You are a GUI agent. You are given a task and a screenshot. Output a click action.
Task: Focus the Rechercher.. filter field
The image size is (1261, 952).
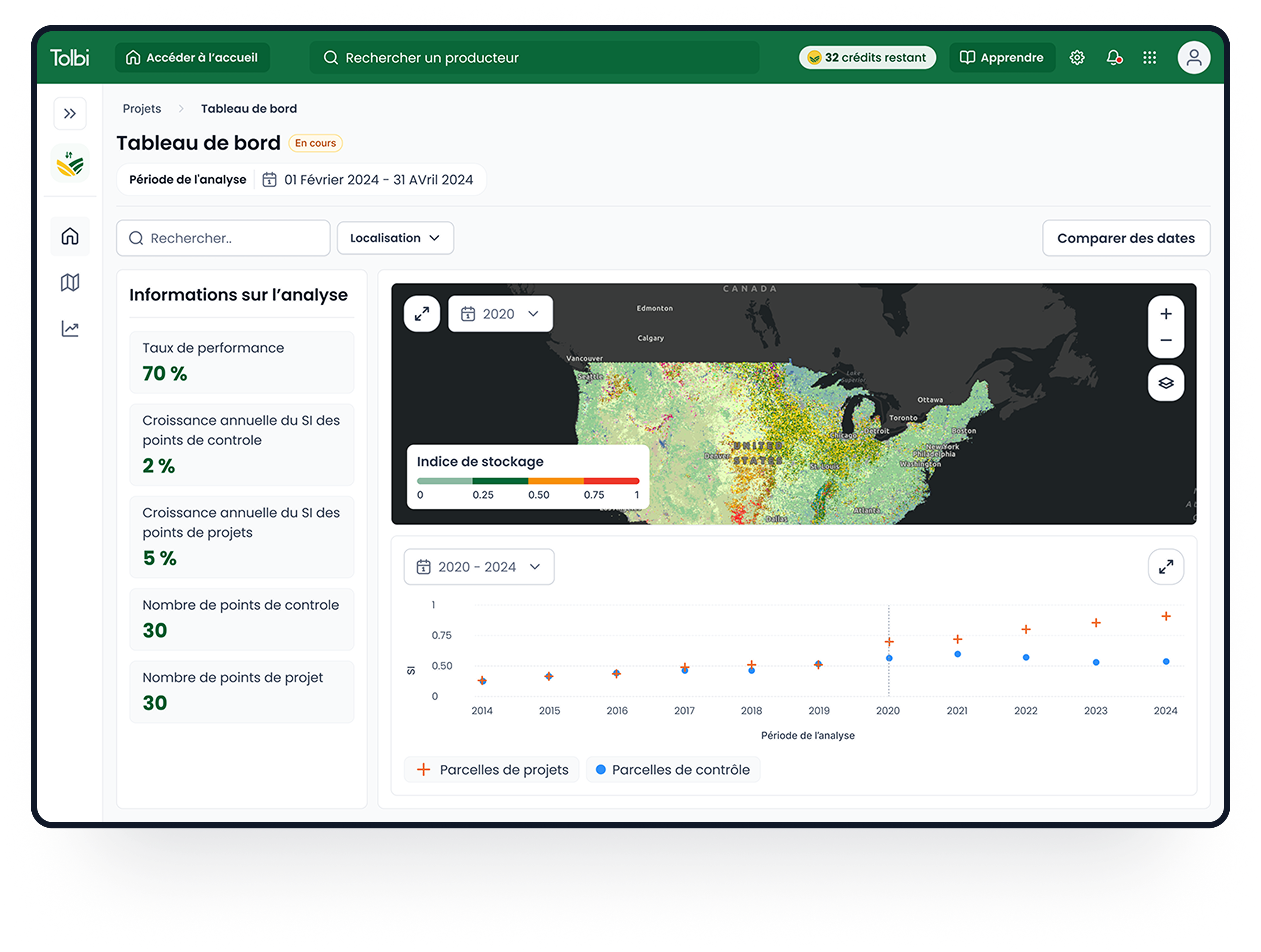tap(223, 238)
